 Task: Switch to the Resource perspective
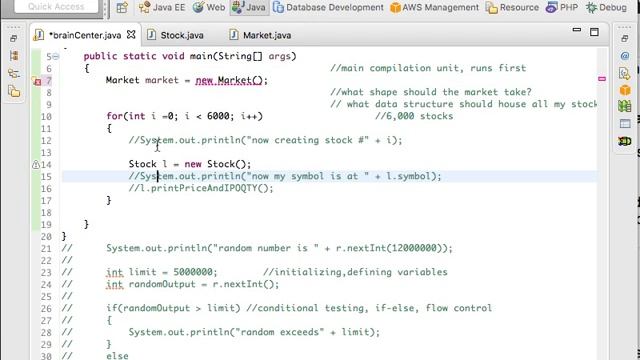pyautogui.click(x=512, y=7)
